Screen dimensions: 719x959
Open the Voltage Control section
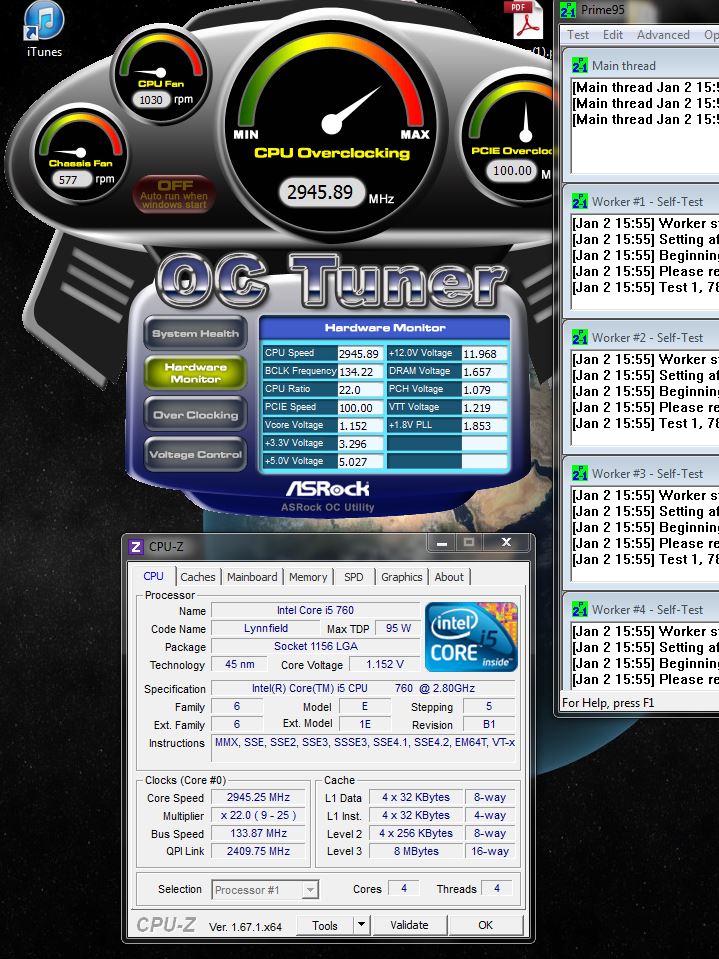click(x=196, y=454)
